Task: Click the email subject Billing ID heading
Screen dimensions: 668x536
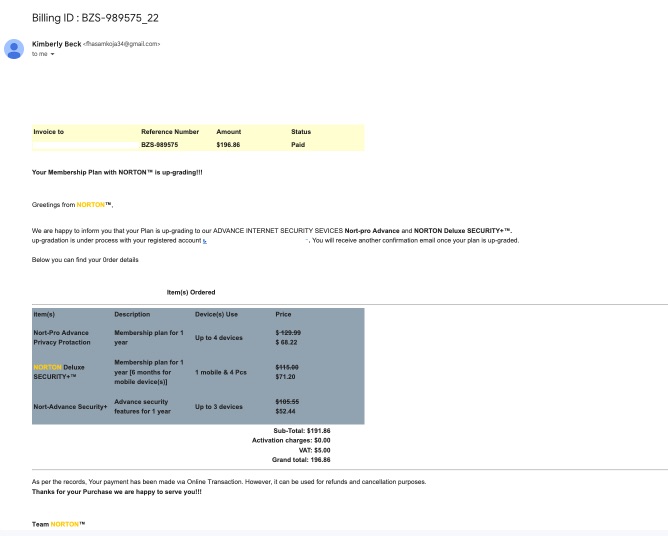Action: tap(98, 17)
